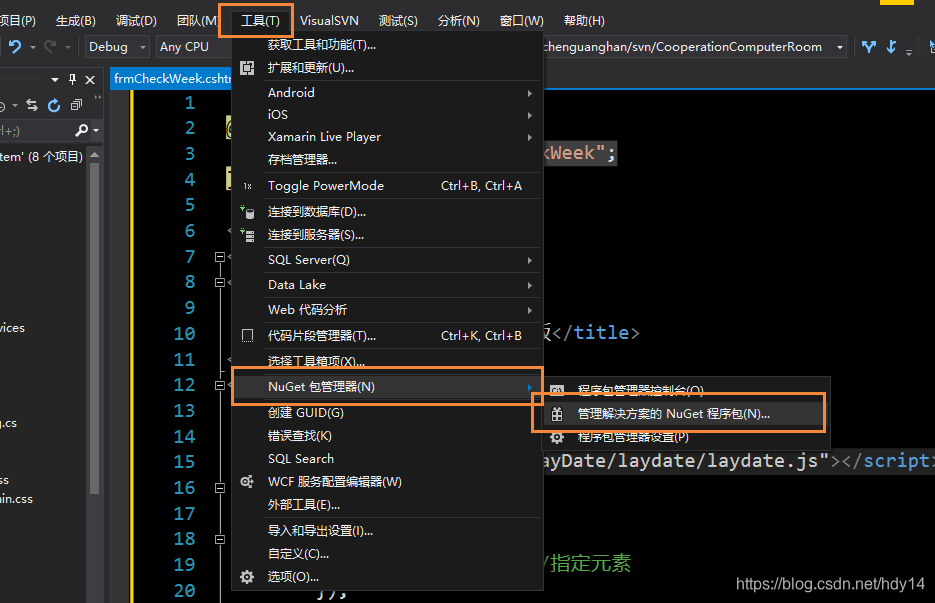Click the down arrow SVN update icon
Viewport: 935px width, 603px height.
[891, 47]
